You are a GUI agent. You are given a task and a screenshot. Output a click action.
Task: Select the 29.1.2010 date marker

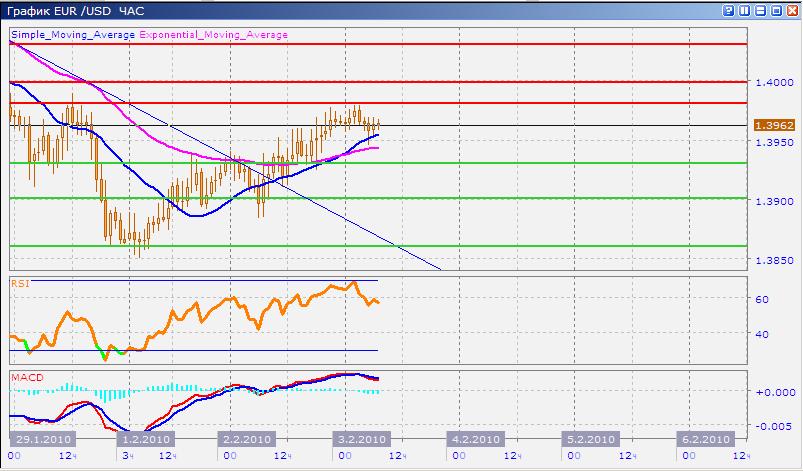[x=43, y=439]
